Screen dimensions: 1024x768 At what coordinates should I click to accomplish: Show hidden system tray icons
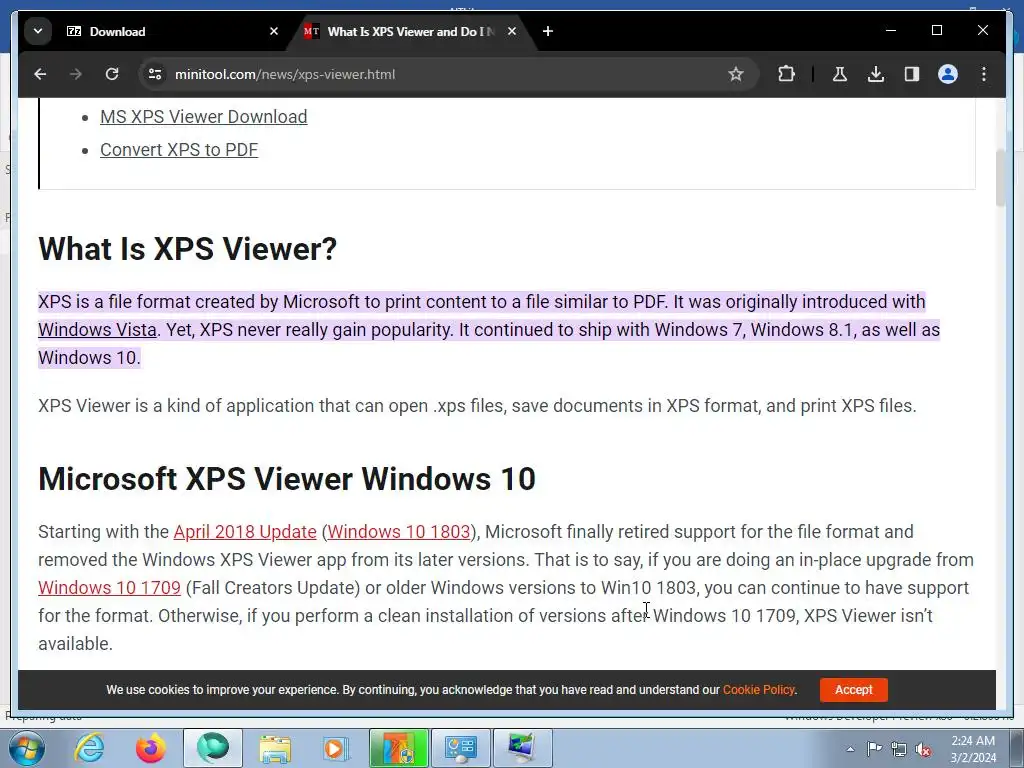(850, 749)
